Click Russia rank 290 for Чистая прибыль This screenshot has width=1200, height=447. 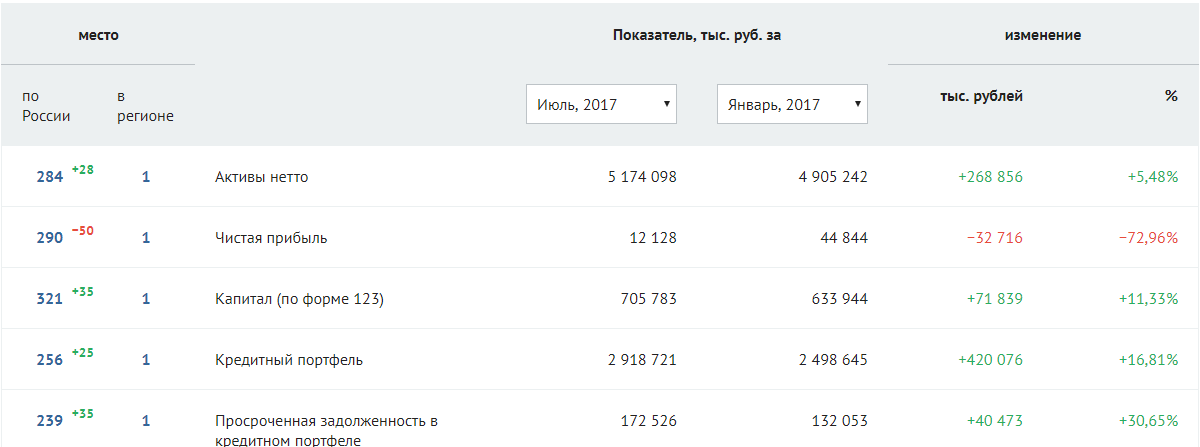pyautogui.click(x=50, y=238)
